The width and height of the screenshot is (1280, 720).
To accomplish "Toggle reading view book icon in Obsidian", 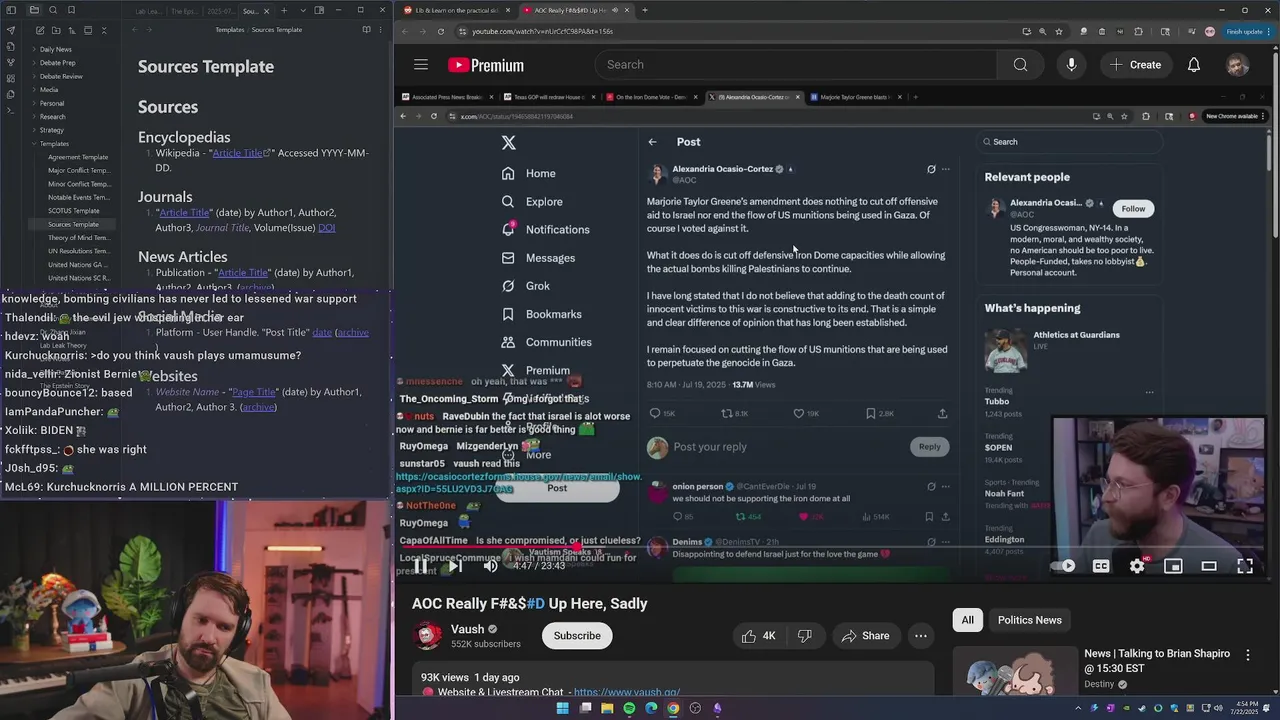I will point(366,30).
